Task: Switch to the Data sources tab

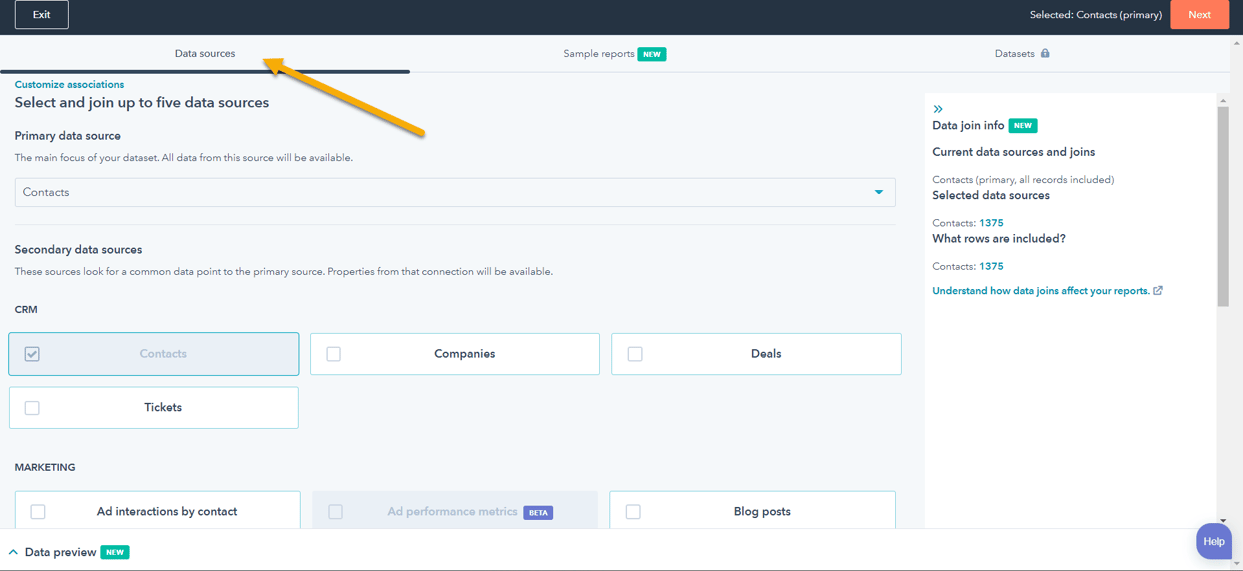Action: [x=205, y=54]
